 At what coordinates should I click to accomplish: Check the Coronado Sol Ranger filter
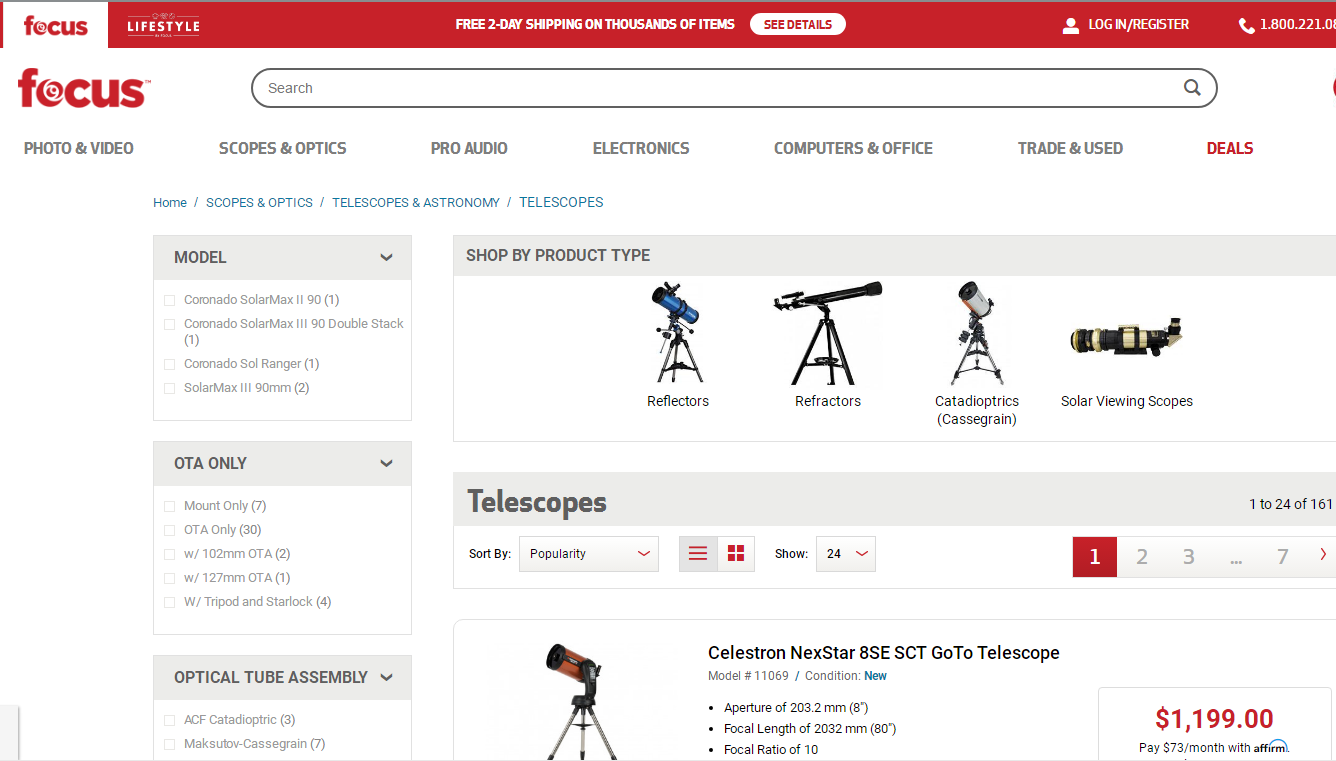click(x=169, y=364)
